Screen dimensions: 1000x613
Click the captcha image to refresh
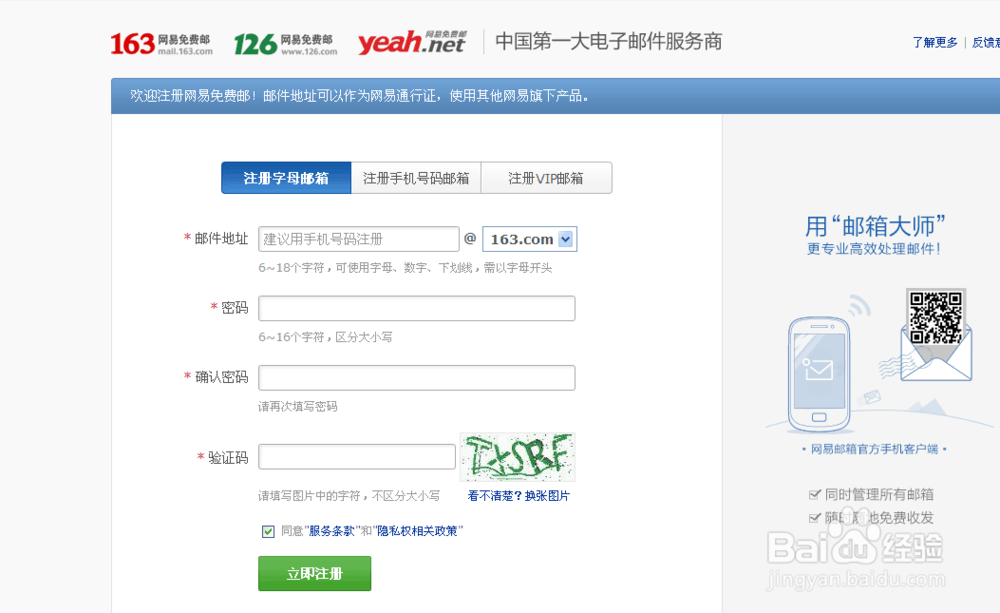coord(517,457)
